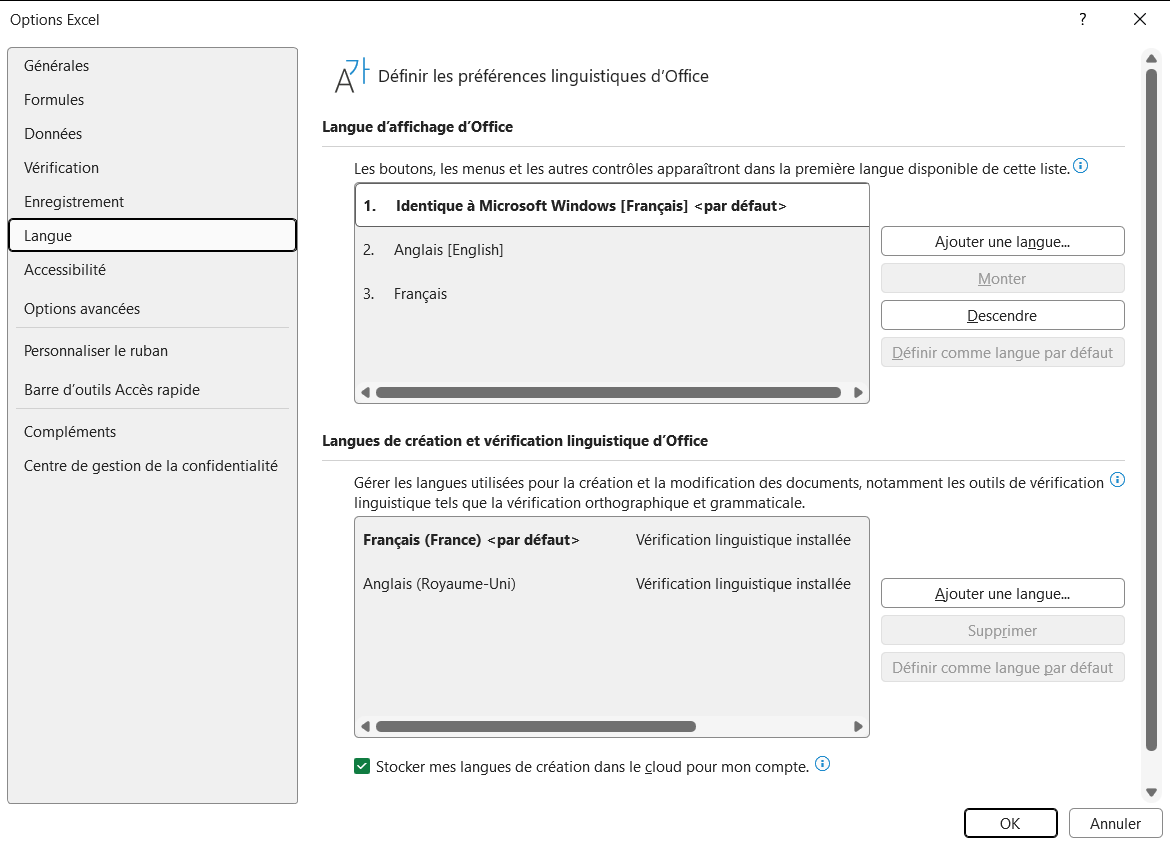Click Définir comme langue par défaut for display
This screenshot has height=847, width=1170.
coord(1002,352)
